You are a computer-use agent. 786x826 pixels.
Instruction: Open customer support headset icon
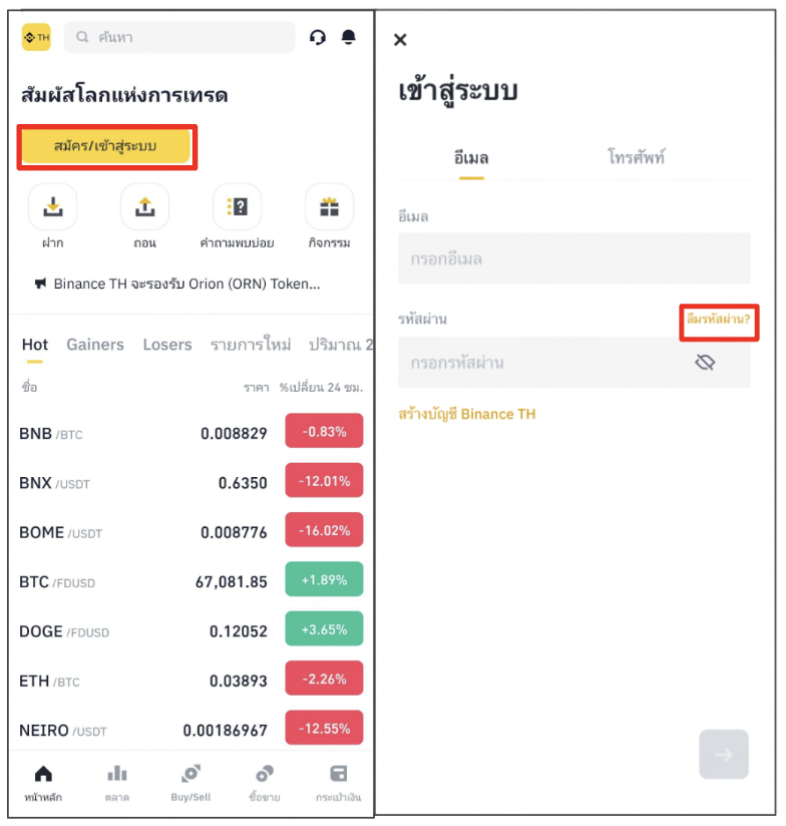point(317,37)
